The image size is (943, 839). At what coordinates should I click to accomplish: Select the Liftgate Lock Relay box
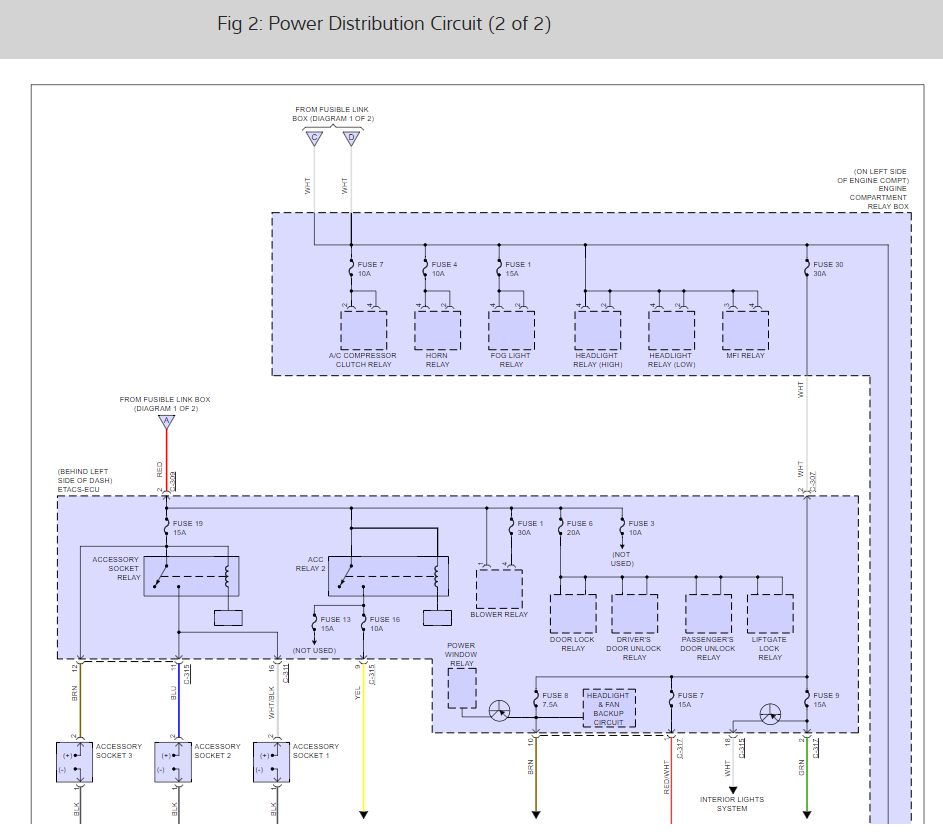(770, 614)
